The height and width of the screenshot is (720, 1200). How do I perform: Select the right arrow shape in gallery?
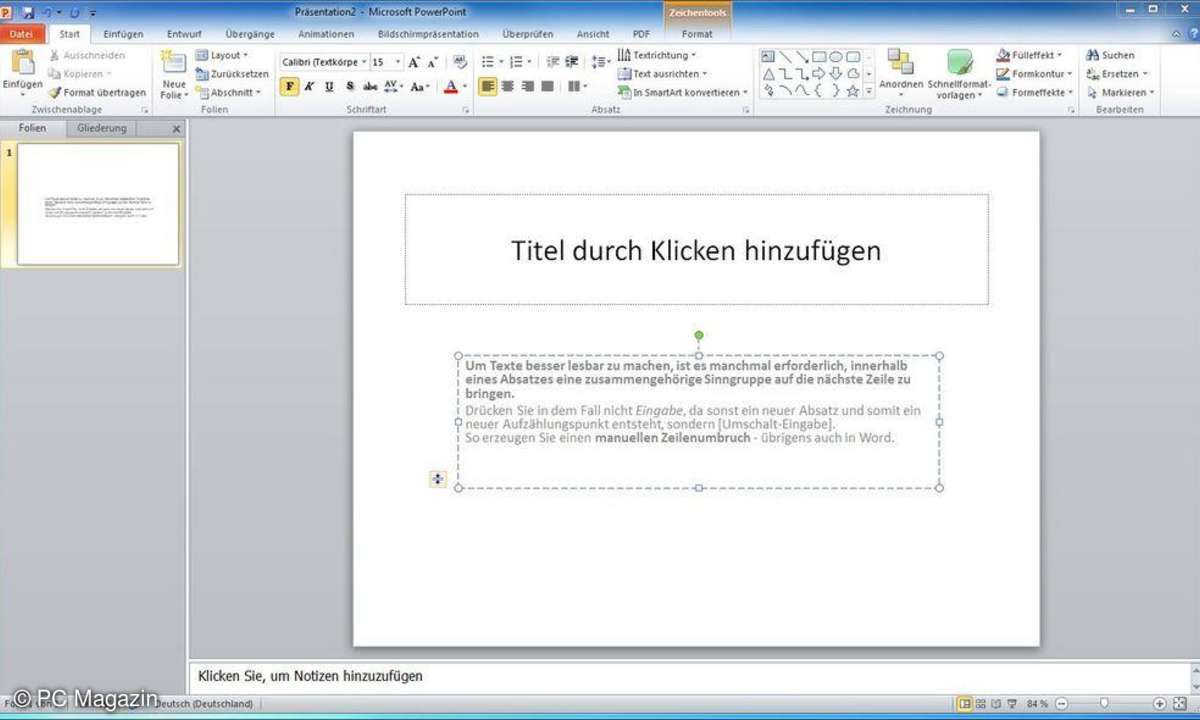pos(819,74)
